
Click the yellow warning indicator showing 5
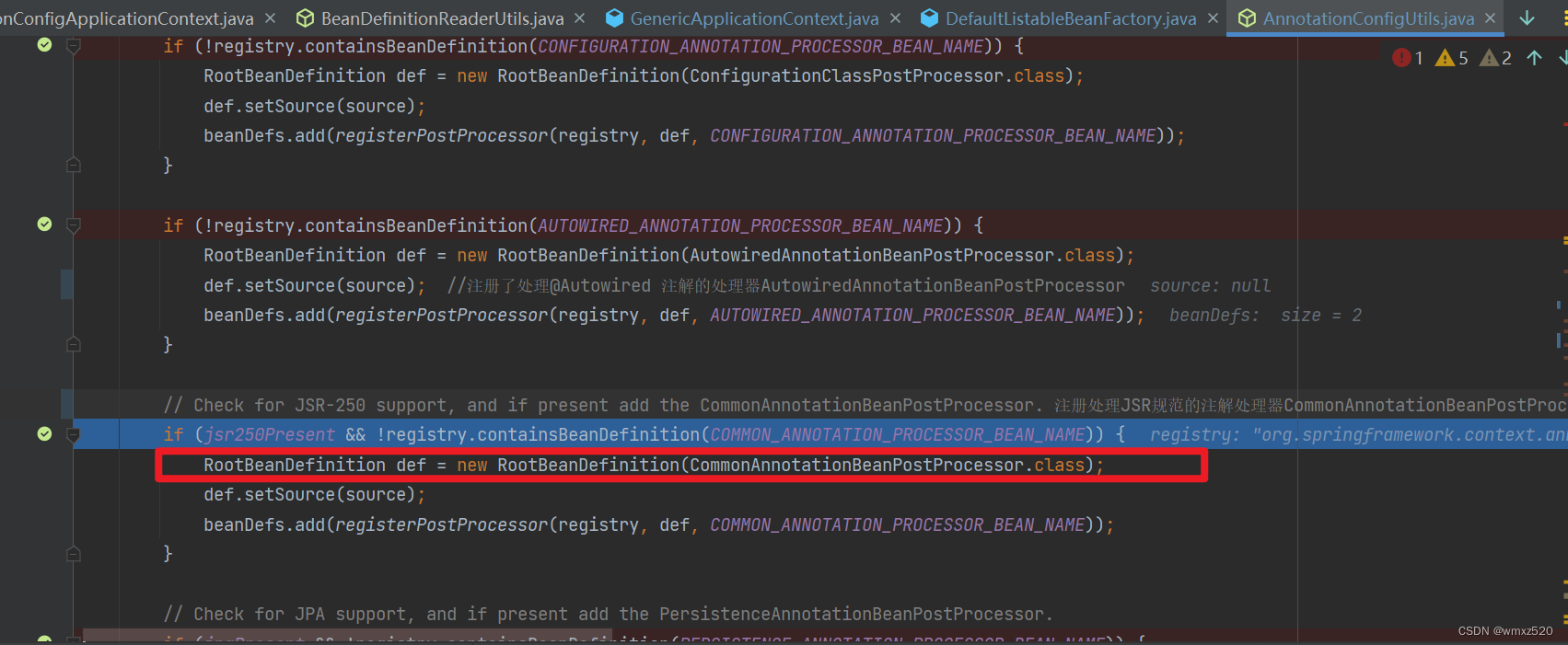1452,58
